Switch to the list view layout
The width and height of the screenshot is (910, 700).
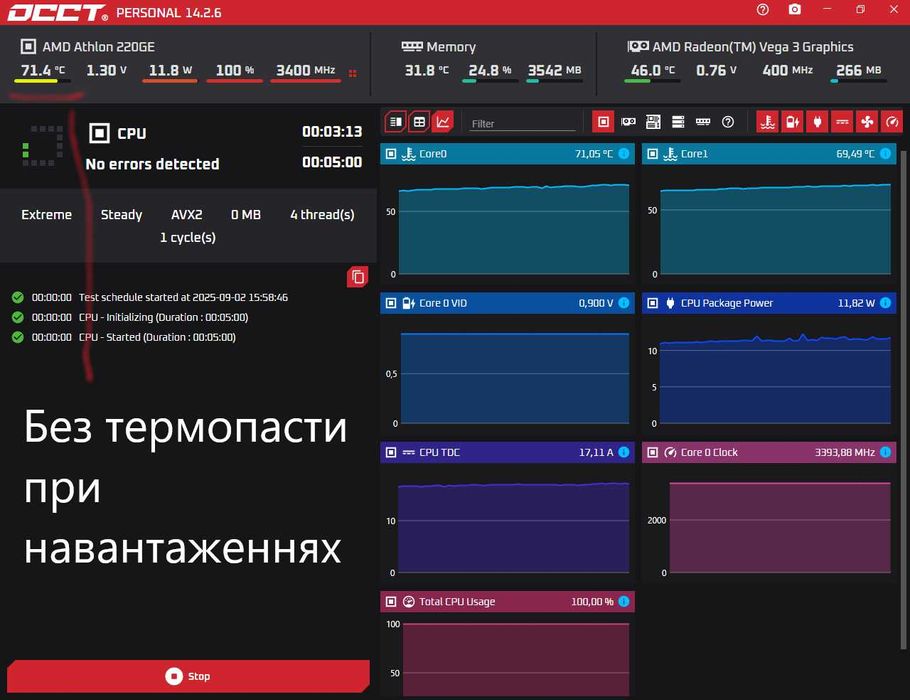coord(395,122)
